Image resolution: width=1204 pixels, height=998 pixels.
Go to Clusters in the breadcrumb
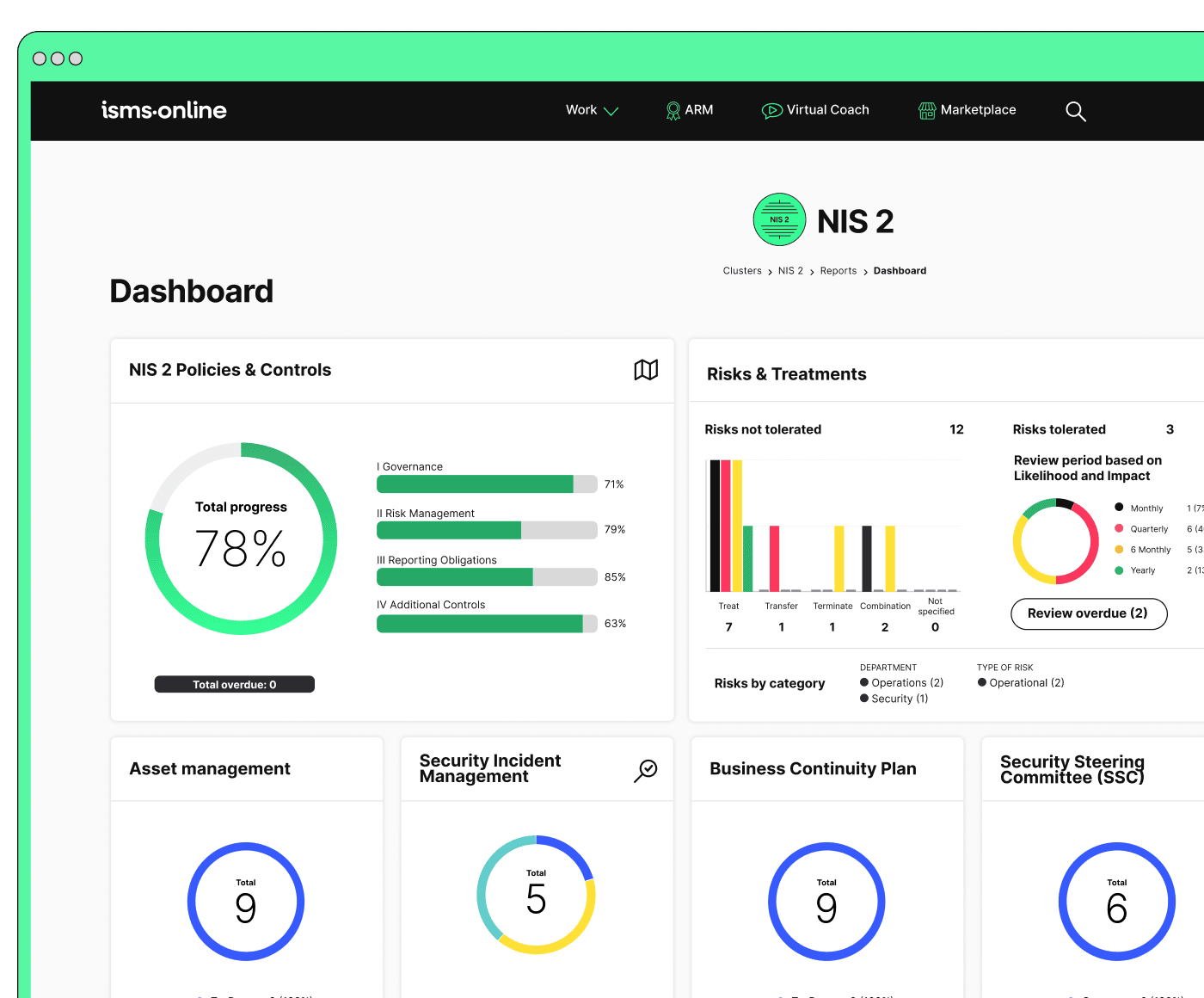742,271
